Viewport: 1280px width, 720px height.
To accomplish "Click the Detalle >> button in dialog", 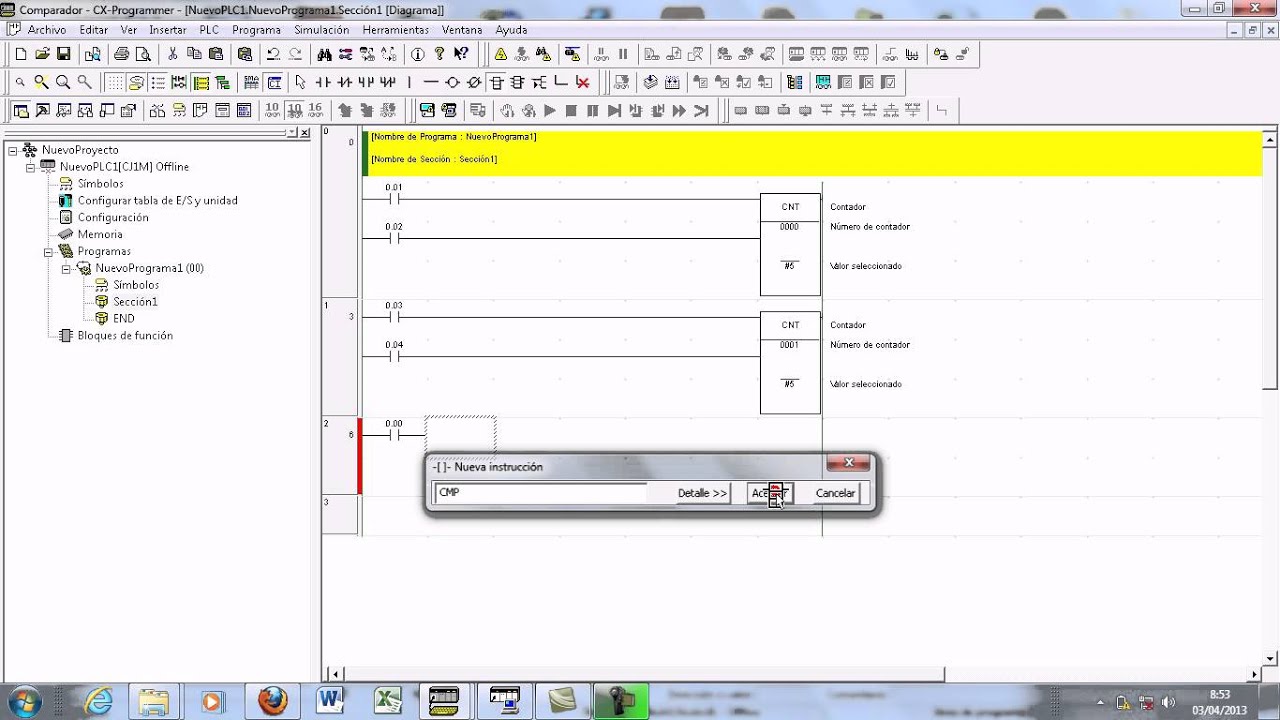I will coord(702,493).
